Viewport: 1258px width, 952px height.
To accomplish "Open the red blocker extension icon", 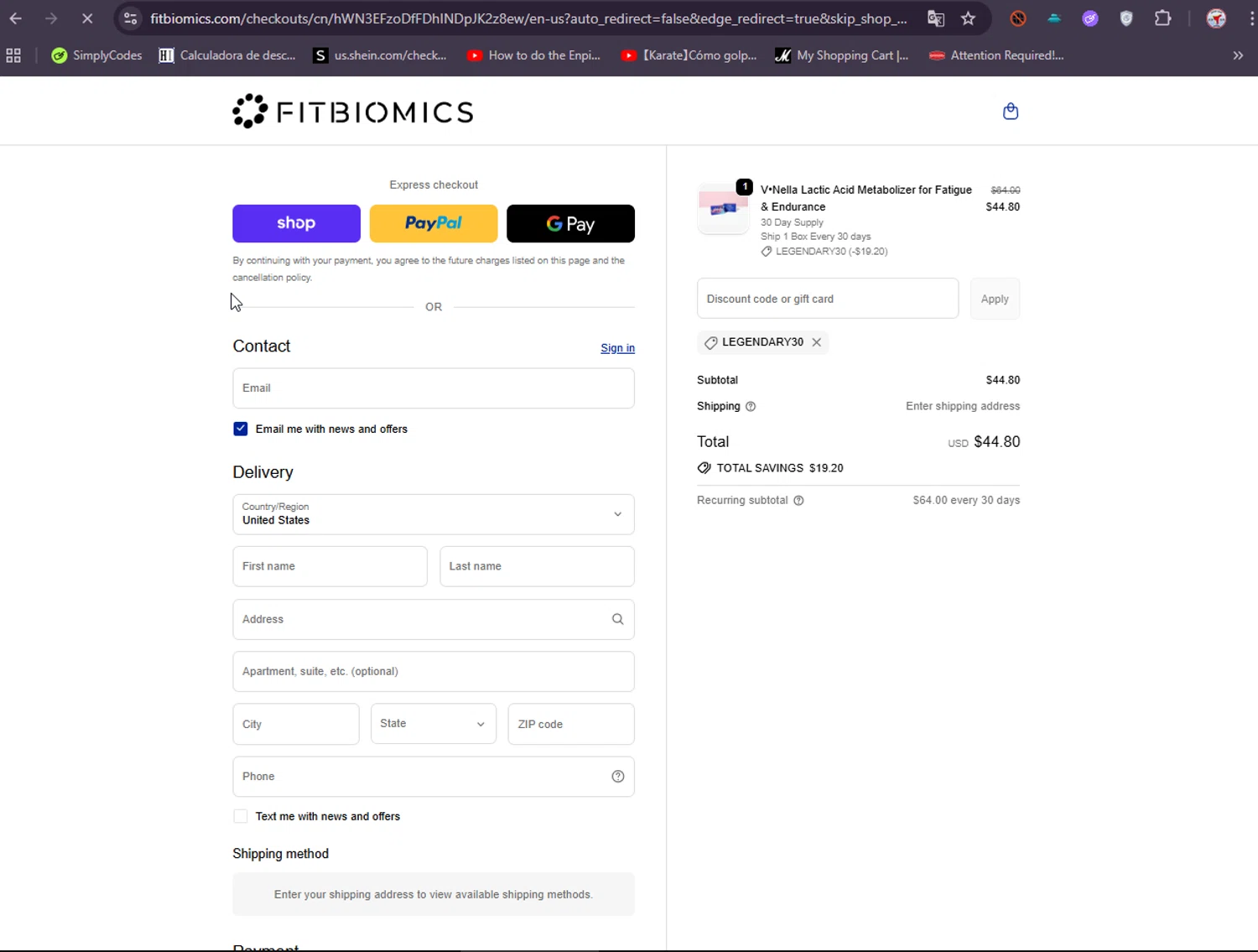I will [x=1018, y=18].
